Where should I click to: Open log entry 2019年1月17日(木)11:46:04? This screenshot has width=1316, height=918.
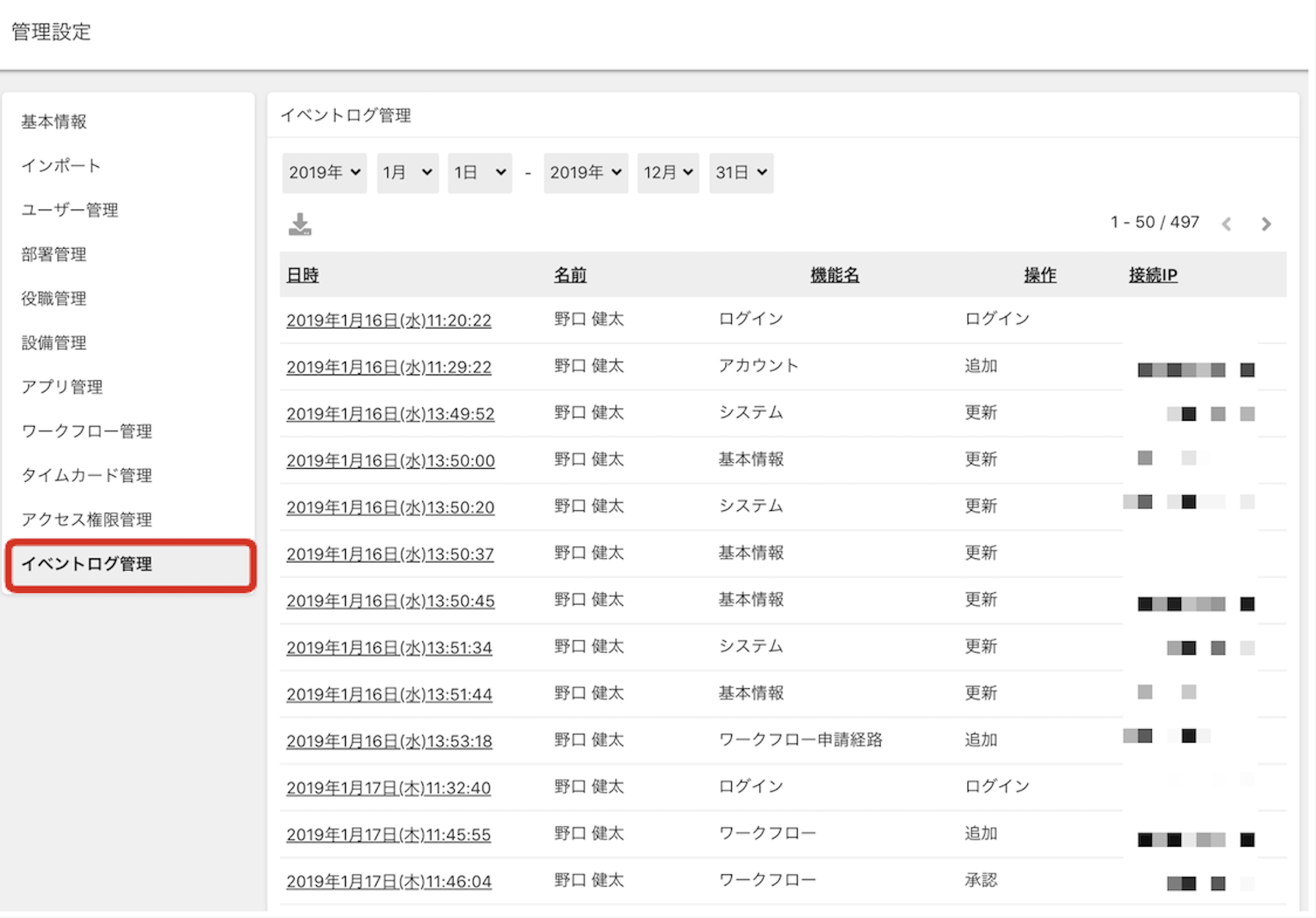click(x=389, y=881)
